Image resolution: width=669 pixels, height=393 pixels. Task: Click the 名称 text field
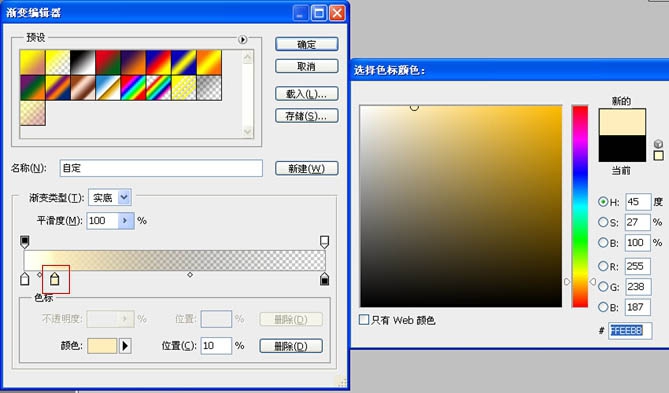161,168
